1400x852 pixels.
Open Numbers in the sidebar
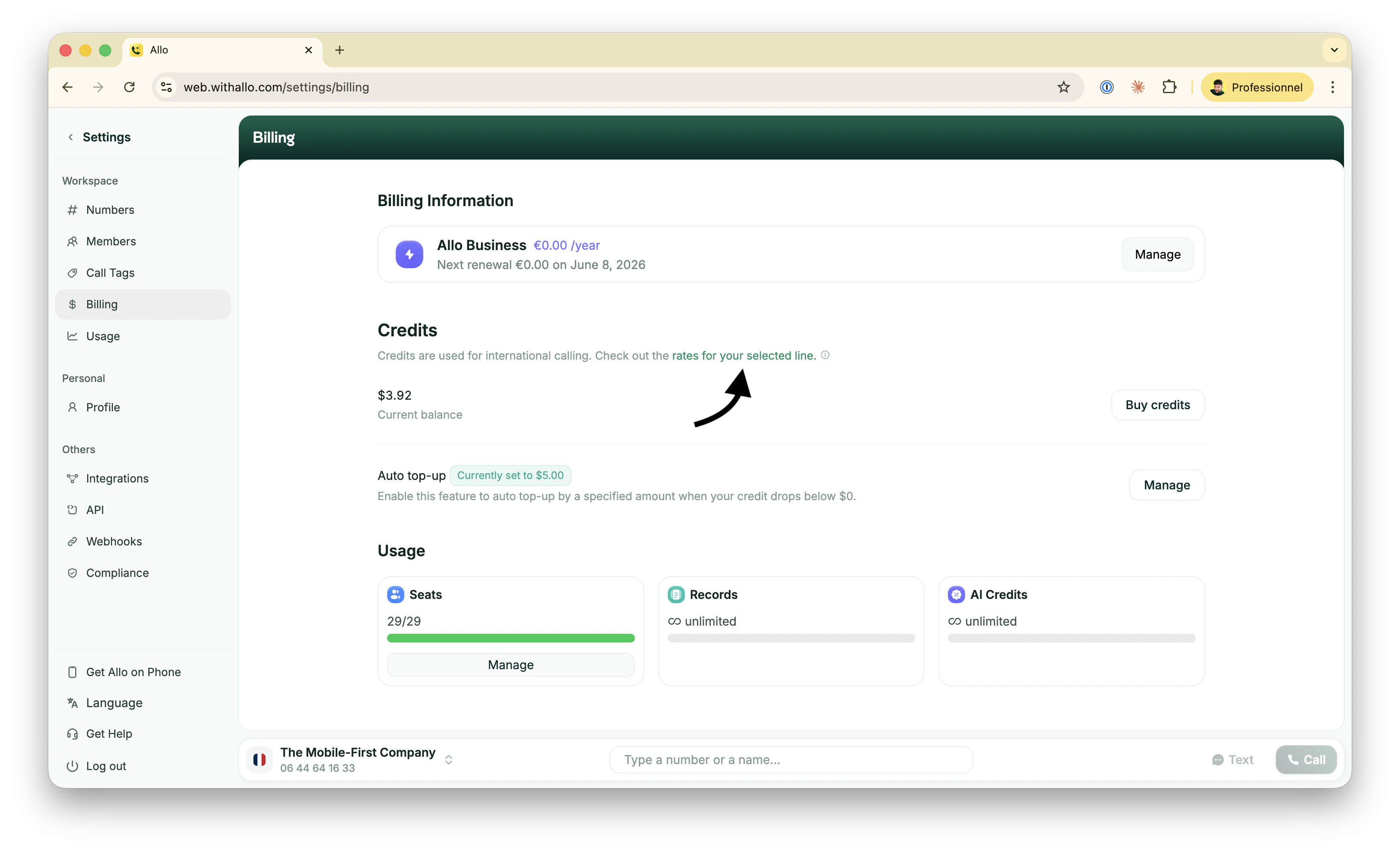143,210
